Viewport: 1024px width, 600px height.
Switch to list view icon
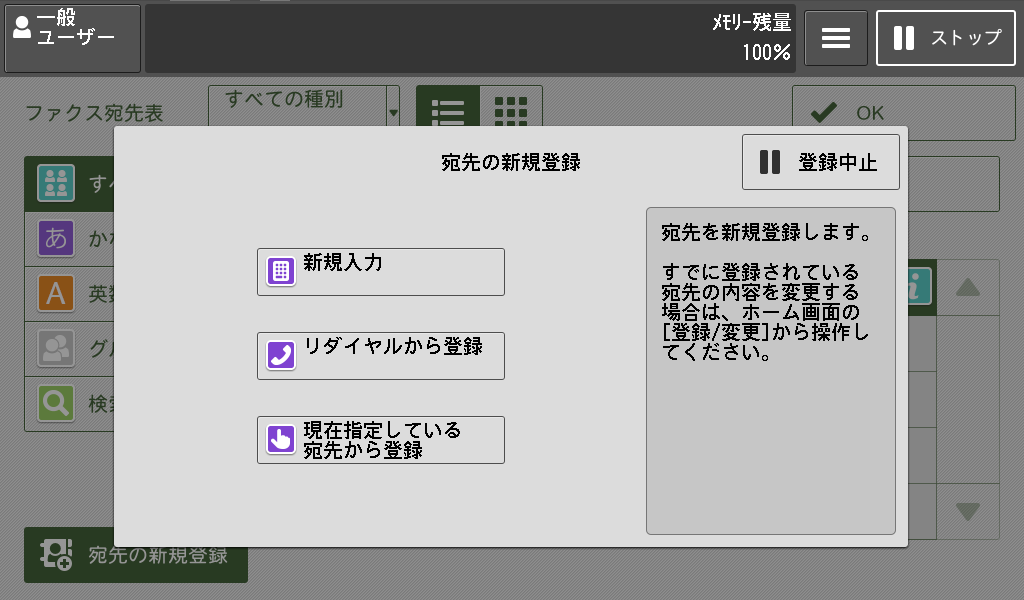448,106
